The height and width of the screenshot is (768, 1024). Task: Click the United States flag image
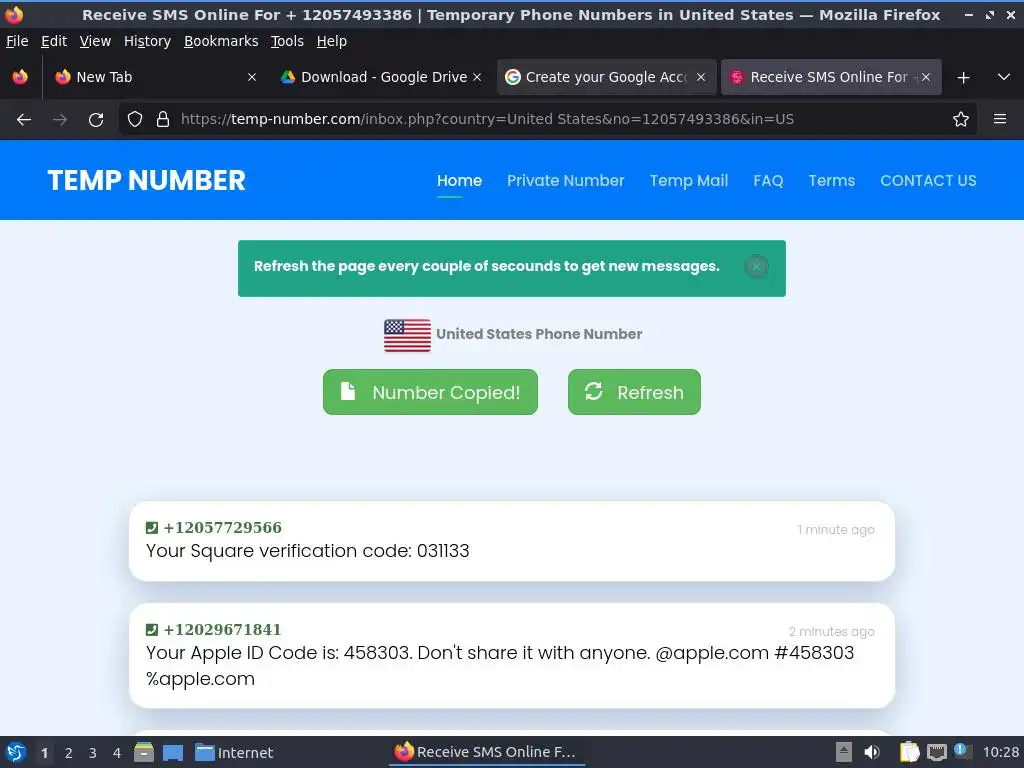[x=407, y=335]
